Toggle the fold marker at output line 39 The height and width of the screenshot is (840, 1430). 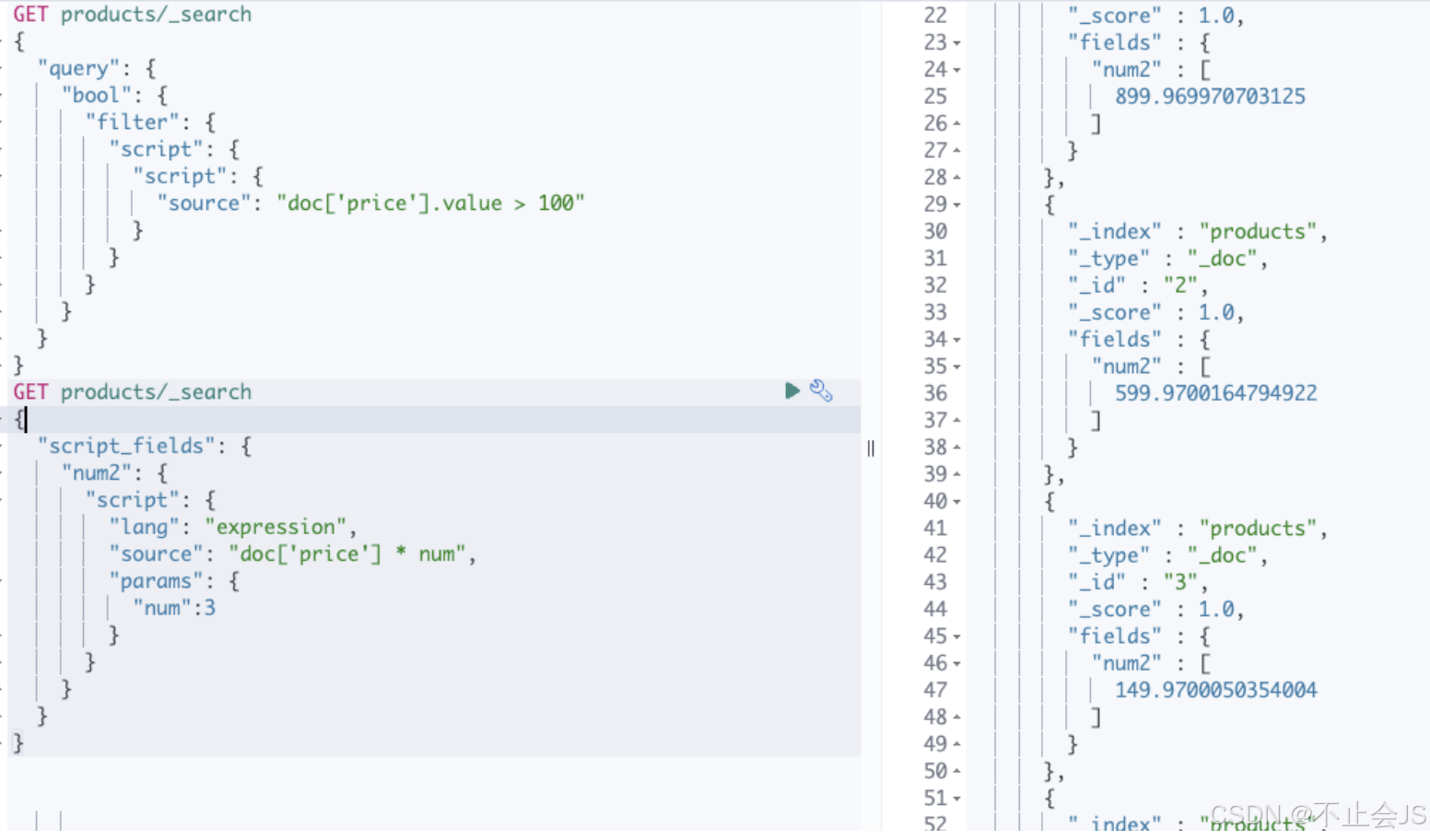tap(956, 474)
